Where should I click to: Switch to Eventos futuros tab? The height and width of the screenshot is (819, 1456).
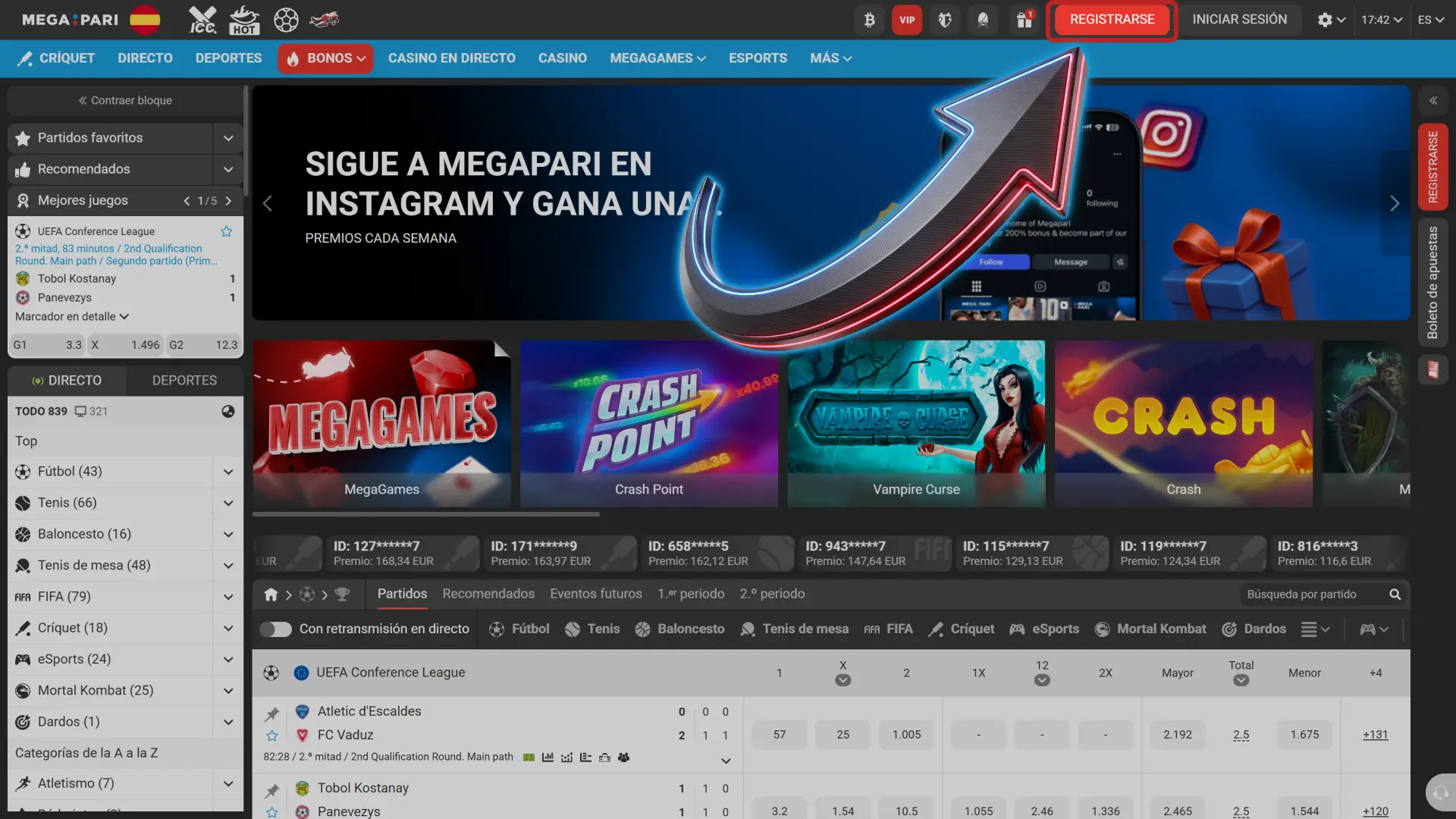click(595, 595)
